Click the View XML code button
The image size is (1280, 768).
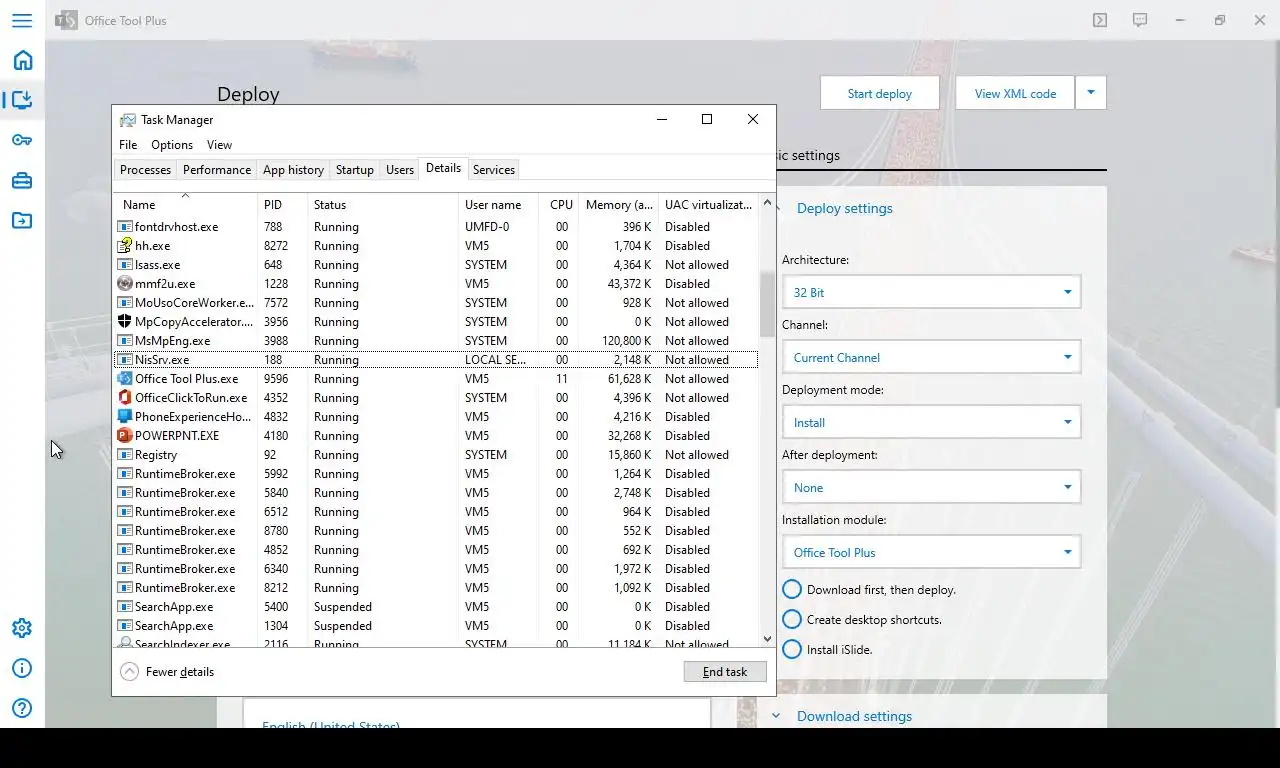pos(1015,93)
